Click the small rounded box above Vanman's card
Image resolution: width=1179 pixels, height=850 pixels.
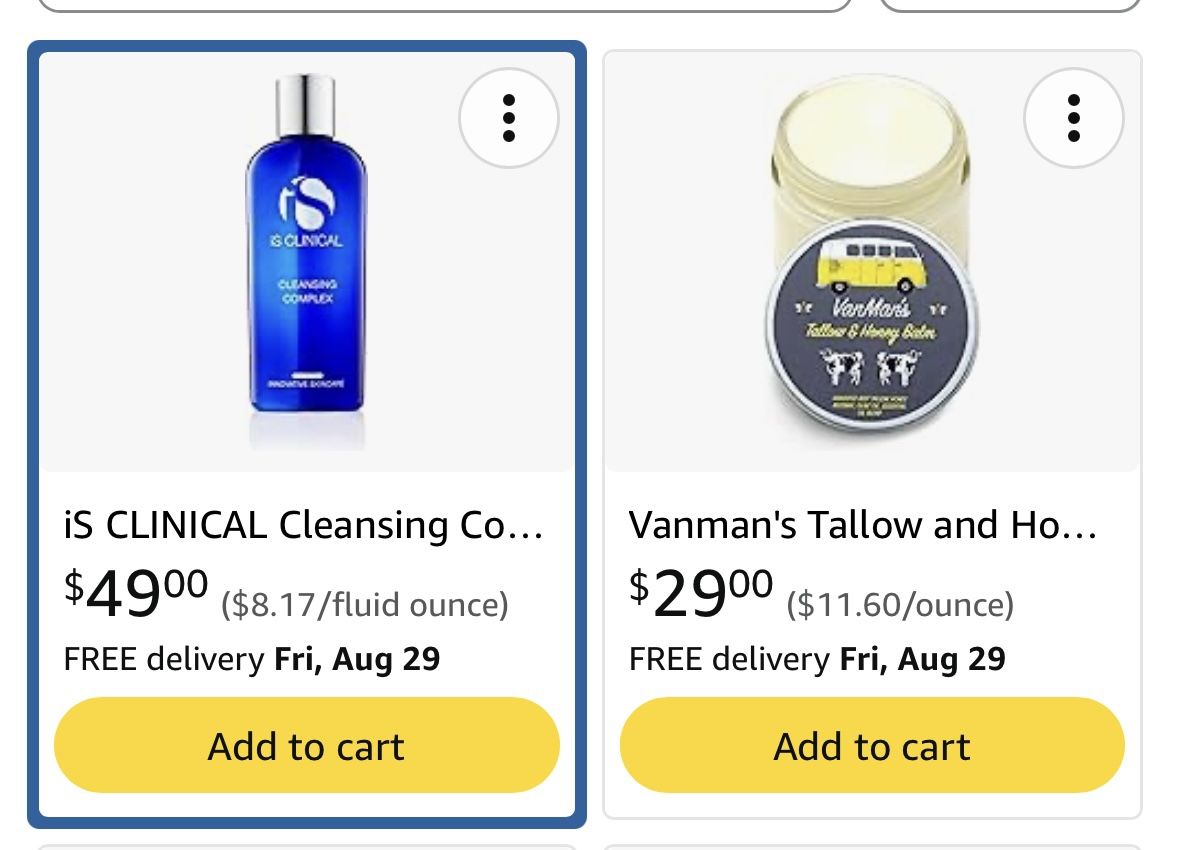click(x=1010, y=6)
